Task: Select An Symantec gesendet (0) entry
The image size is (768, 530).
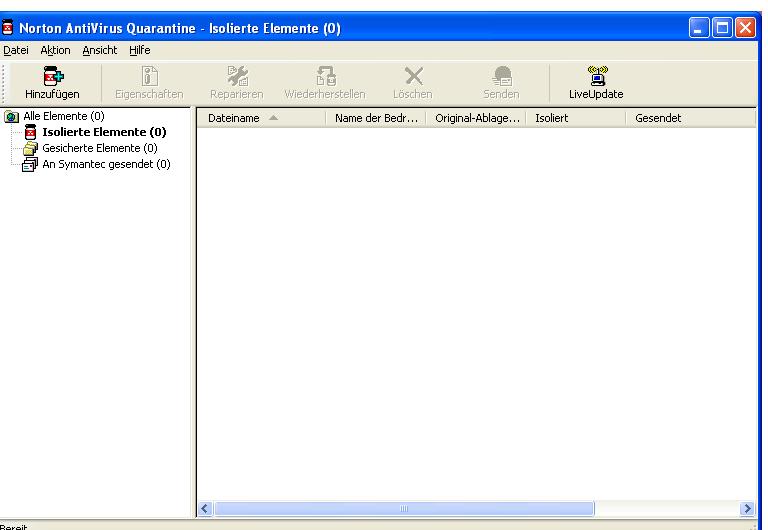Action: (106, 164)
